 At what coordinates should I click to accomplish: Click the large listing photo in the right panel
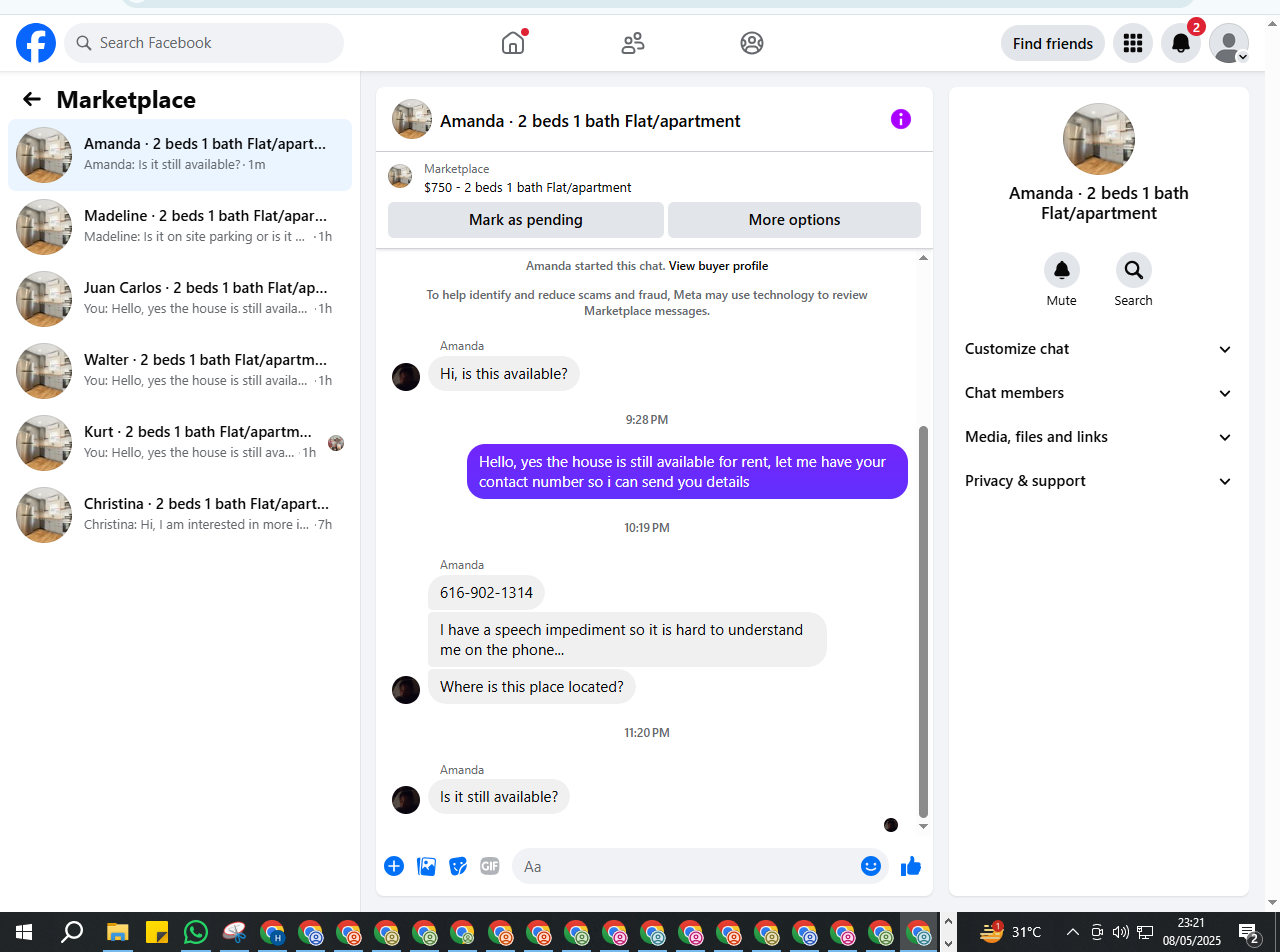(1099, 139)
